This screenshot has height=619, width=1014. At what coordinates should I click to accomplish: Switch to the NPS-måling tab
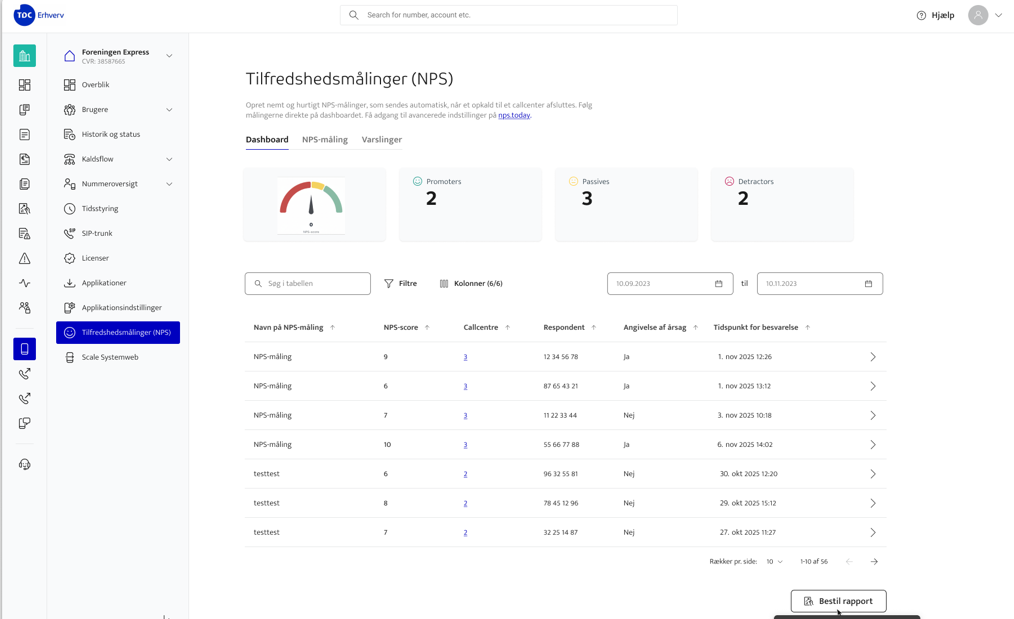coord(325,140)
